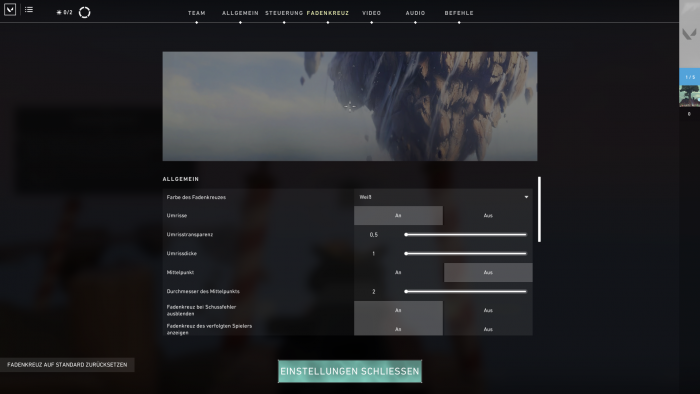700x394 pixels.
Task: Click the Farbe des Fadenkreuzes label
Action: click(196, 197)
